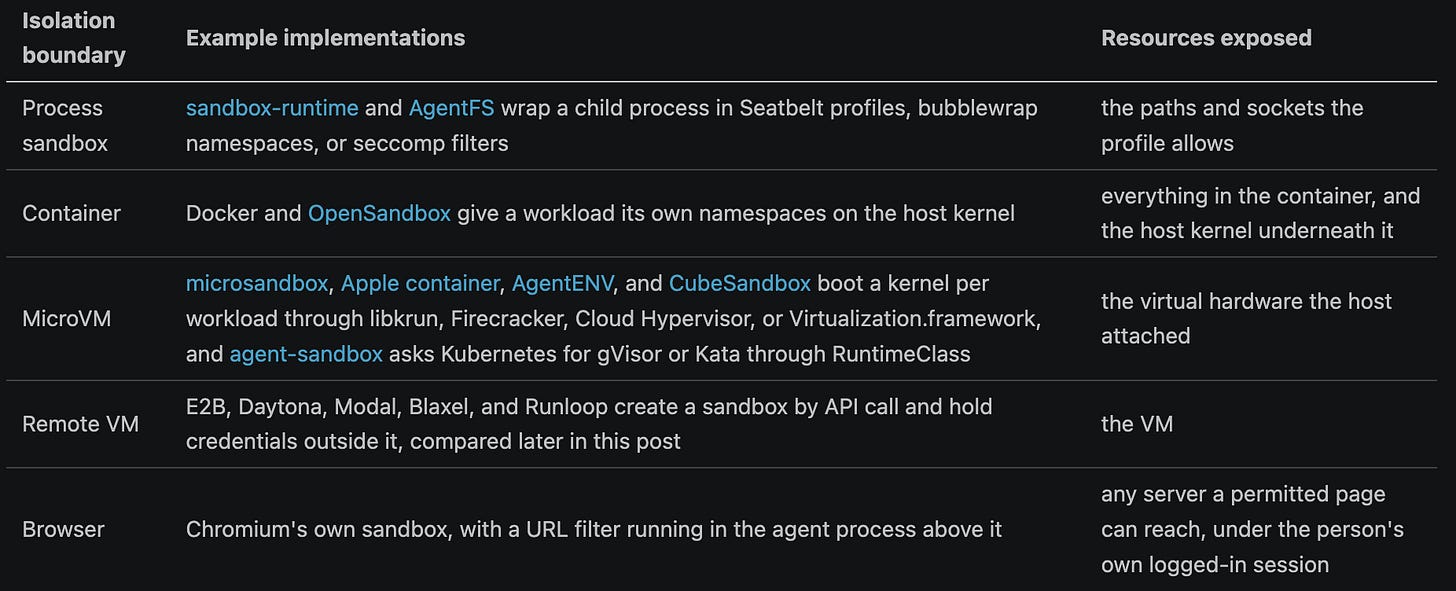This screenshot has width=1456, height=591.
Task: Click the 'the virtual hardware the host attached' cell
Action: point(1246,319)
